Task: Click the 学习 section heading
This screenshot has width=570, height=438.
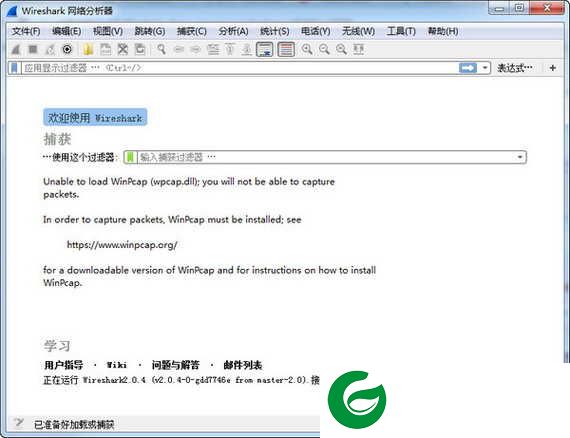Action: (57, 345)
